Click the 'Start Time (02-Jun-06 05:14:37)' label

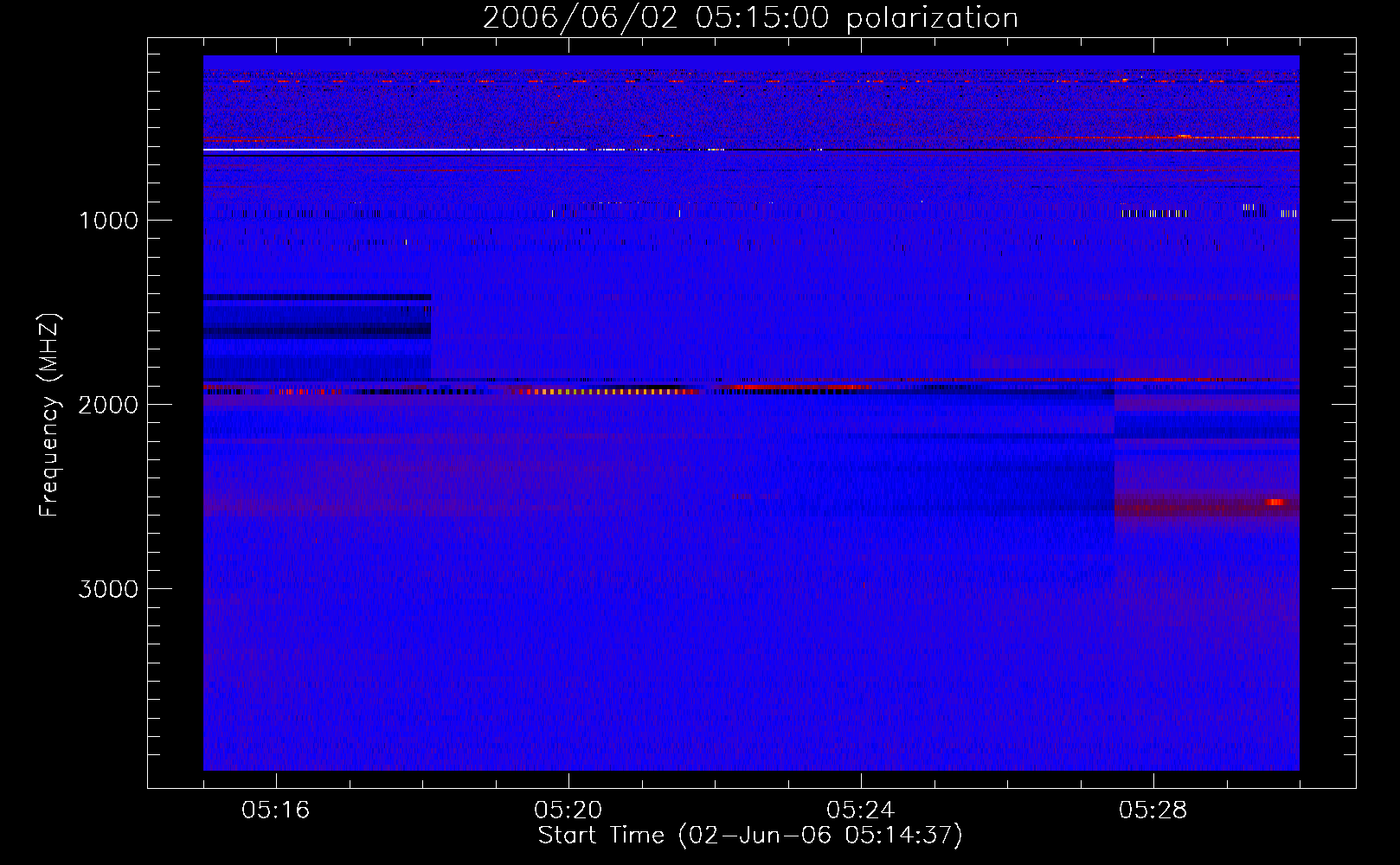tap(750, 836)
